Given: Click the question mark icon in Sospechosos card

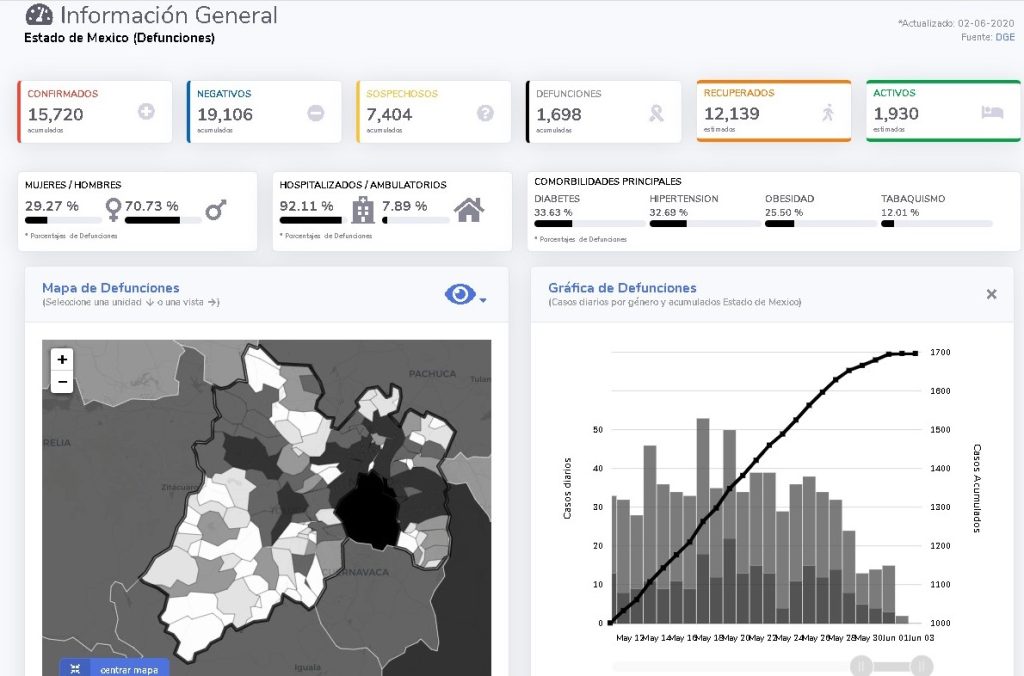Looking at the screenshot, I should click(485, 113).
